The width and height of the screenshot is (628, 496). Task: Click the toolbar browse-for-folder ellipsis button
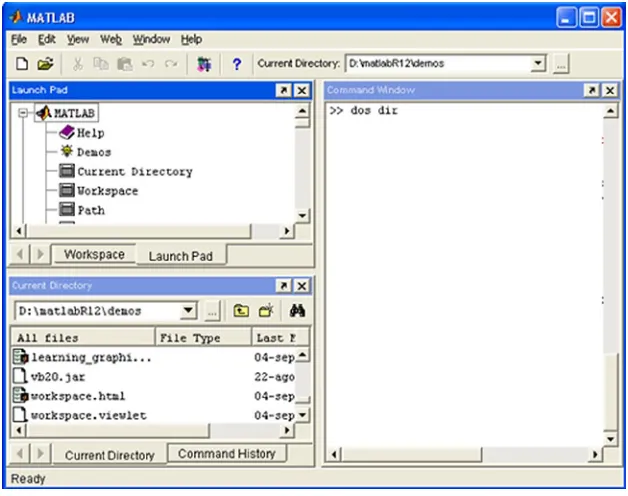[x=561, y=64]
